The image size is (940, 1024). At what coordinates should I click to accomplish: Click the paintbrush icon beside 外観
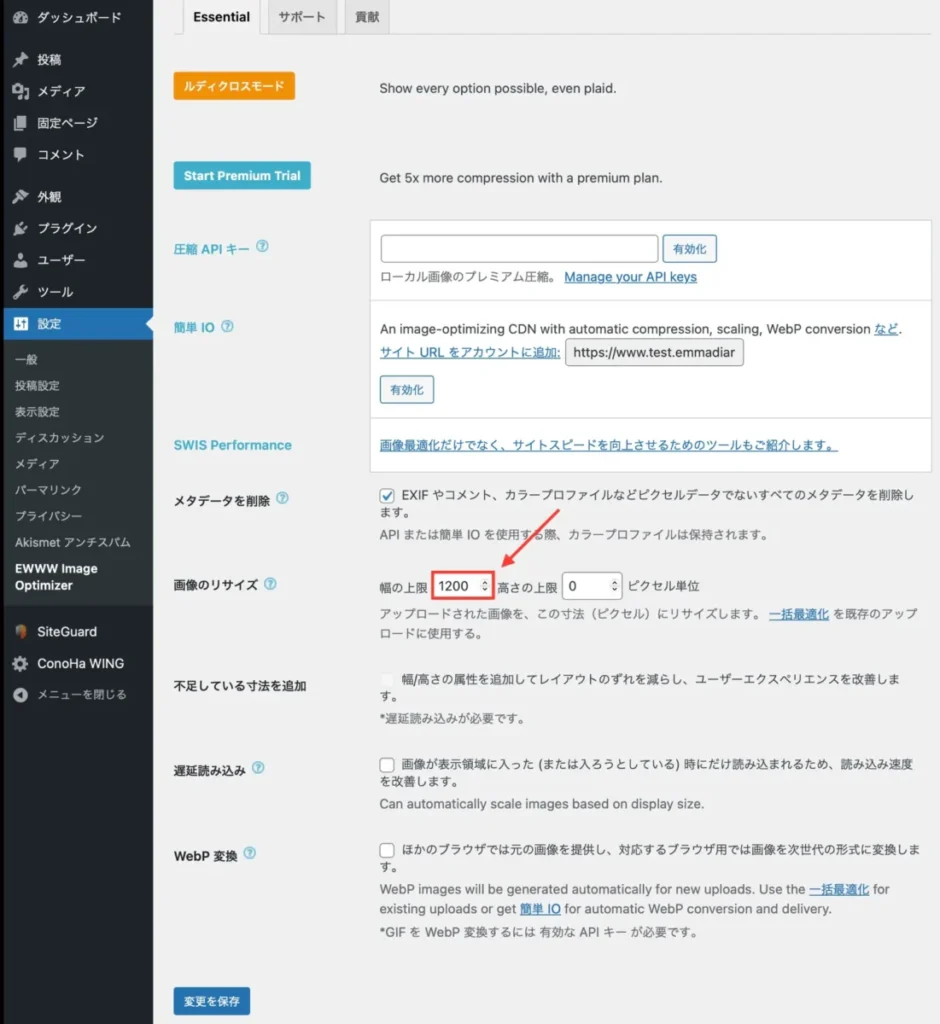click(x=20, y=197)
